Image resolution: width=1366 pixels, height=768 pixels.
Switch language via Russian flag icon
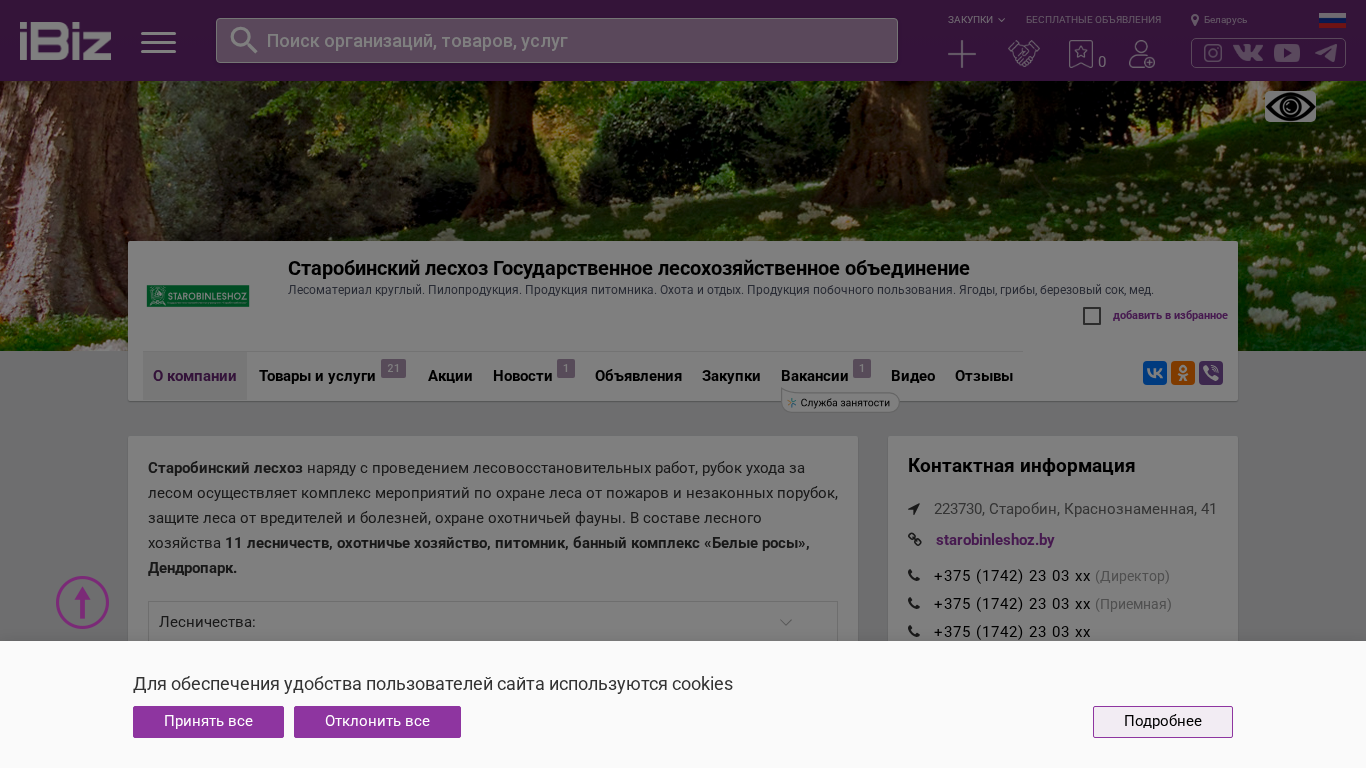click(x=1332, y=20)
